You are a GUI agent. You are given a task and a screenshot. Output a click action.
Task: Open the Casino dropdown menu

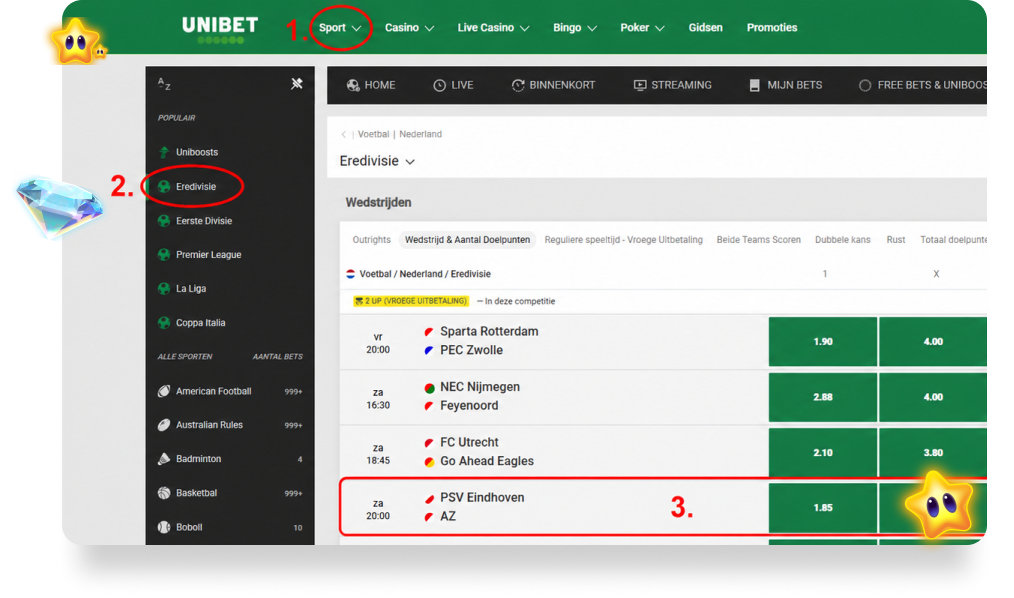[x=409, y=28]
